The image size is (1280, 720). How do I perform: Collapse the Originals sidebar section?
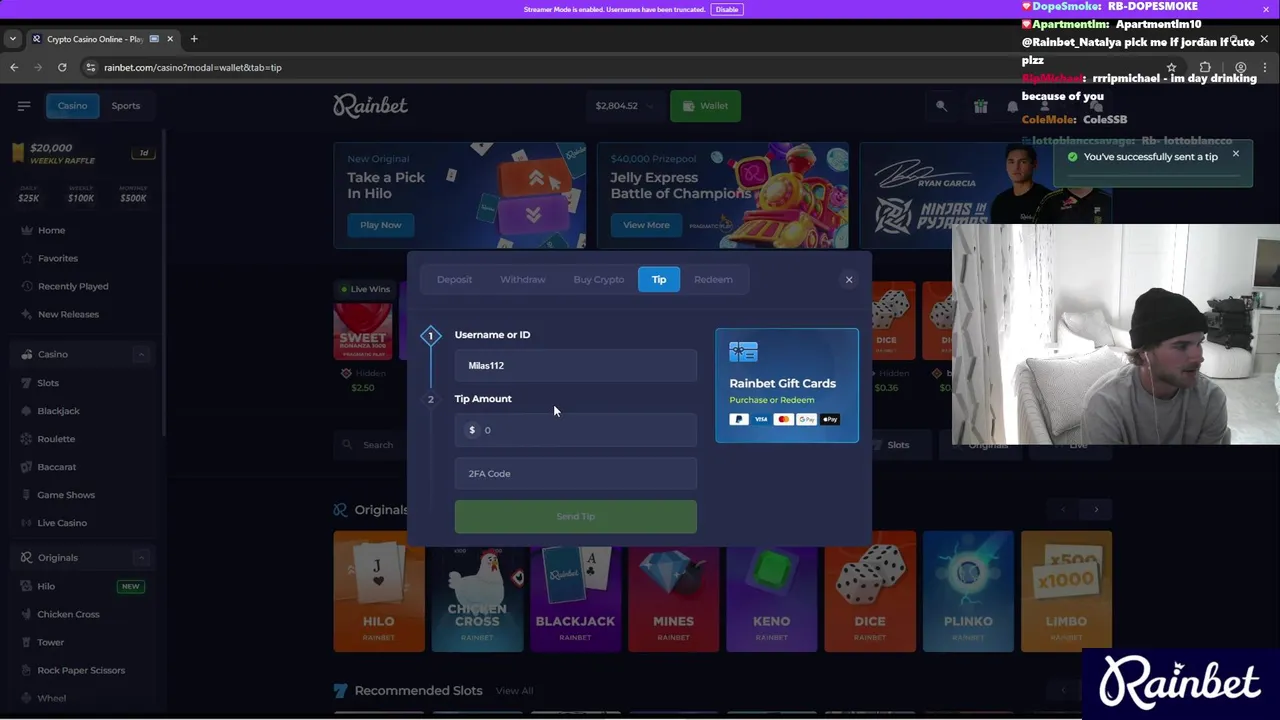141,557
